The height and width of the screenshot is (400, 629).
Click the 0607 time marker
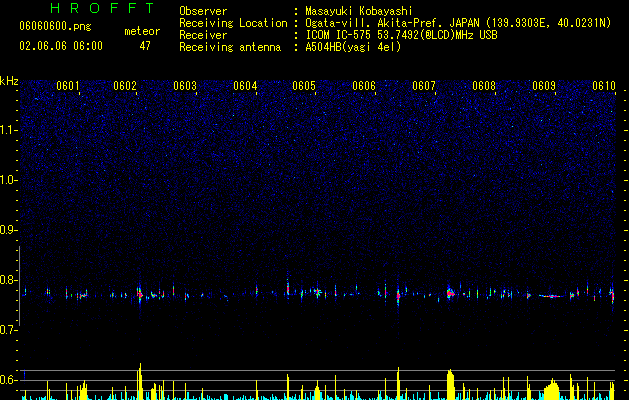pyautogui.click(x=424, y=86)
